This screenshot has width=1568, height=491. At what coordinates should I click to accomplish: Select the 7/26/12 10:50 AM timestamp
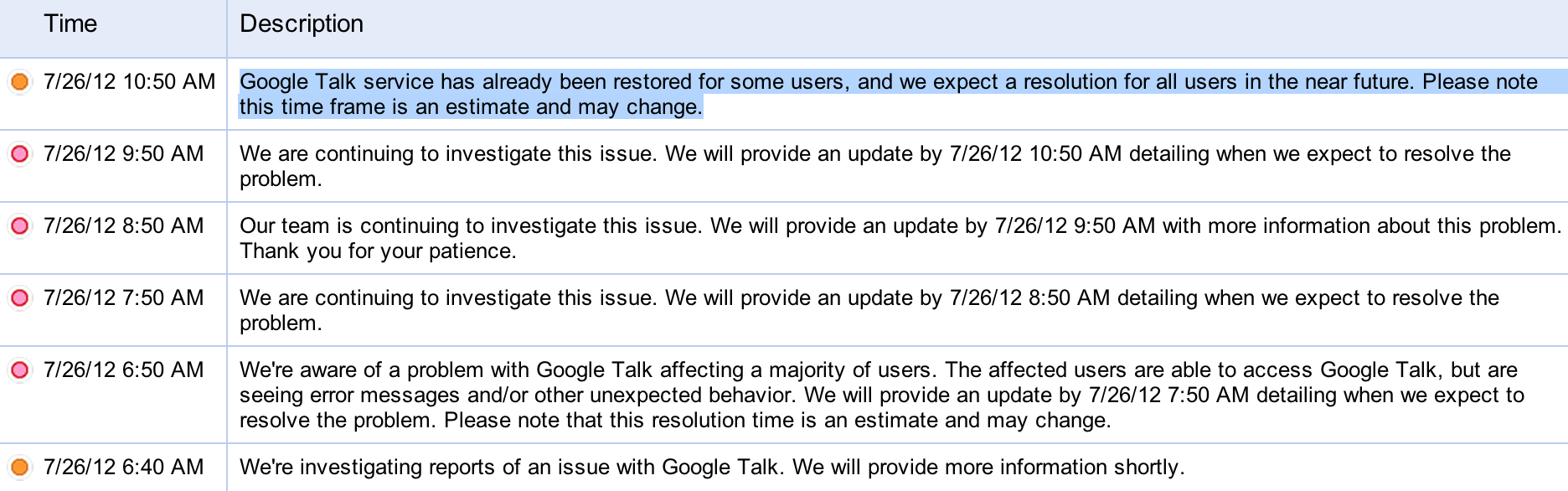coord(129,82)
